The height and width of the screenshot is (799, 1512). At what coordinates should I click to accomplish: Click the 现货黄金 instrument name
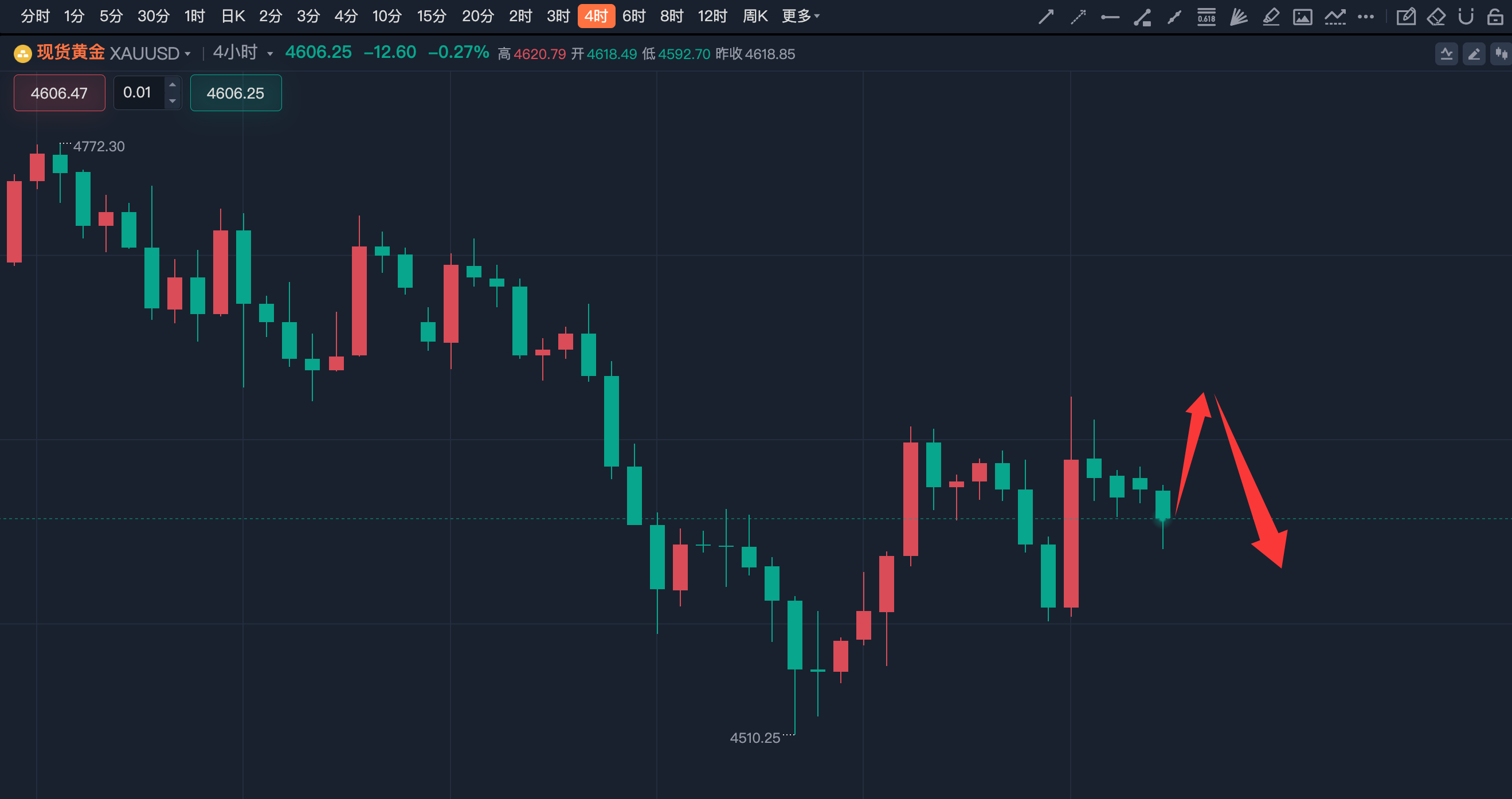click(71, 52)
